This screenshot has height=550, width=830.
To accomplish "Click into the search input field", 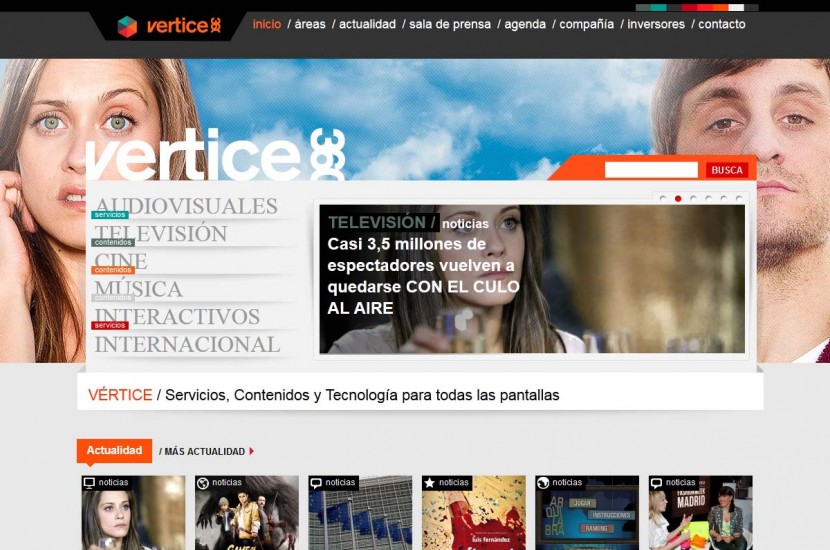I will [651, 170].
